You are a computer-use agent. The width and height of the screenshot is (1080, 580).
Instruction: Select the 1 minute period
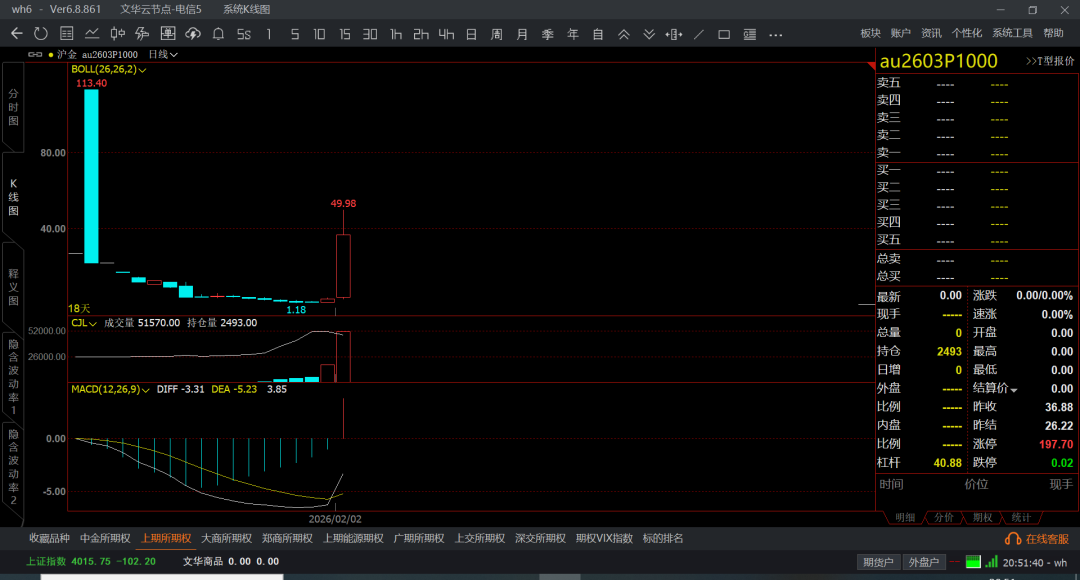(269, 34)
